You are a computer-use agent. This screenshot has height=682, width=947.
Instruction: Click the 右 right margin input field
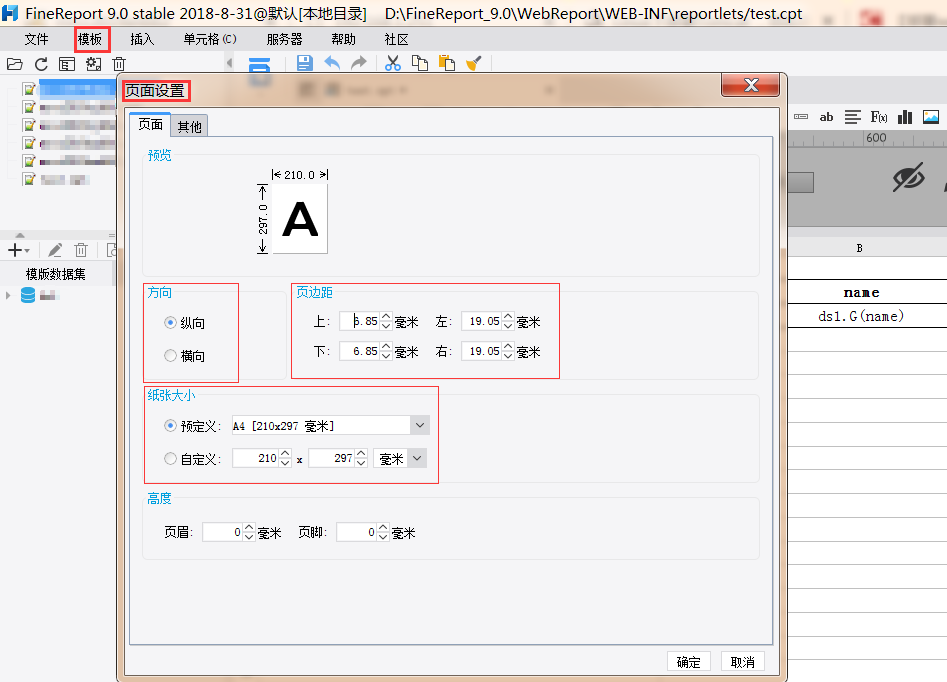coord(481,351)
